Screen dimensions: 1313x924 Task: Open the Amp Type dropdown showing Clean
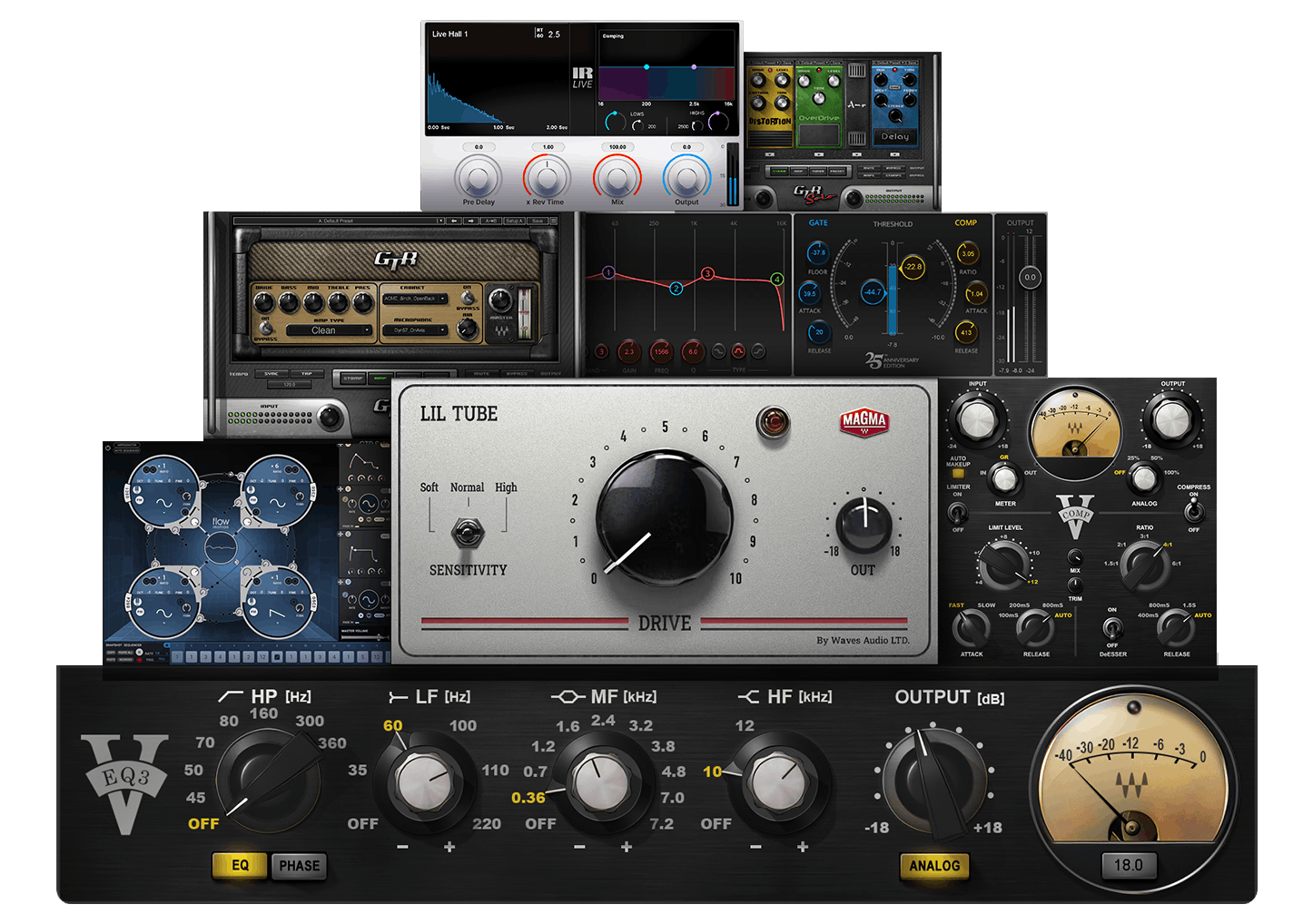click(x=329, y=330)
